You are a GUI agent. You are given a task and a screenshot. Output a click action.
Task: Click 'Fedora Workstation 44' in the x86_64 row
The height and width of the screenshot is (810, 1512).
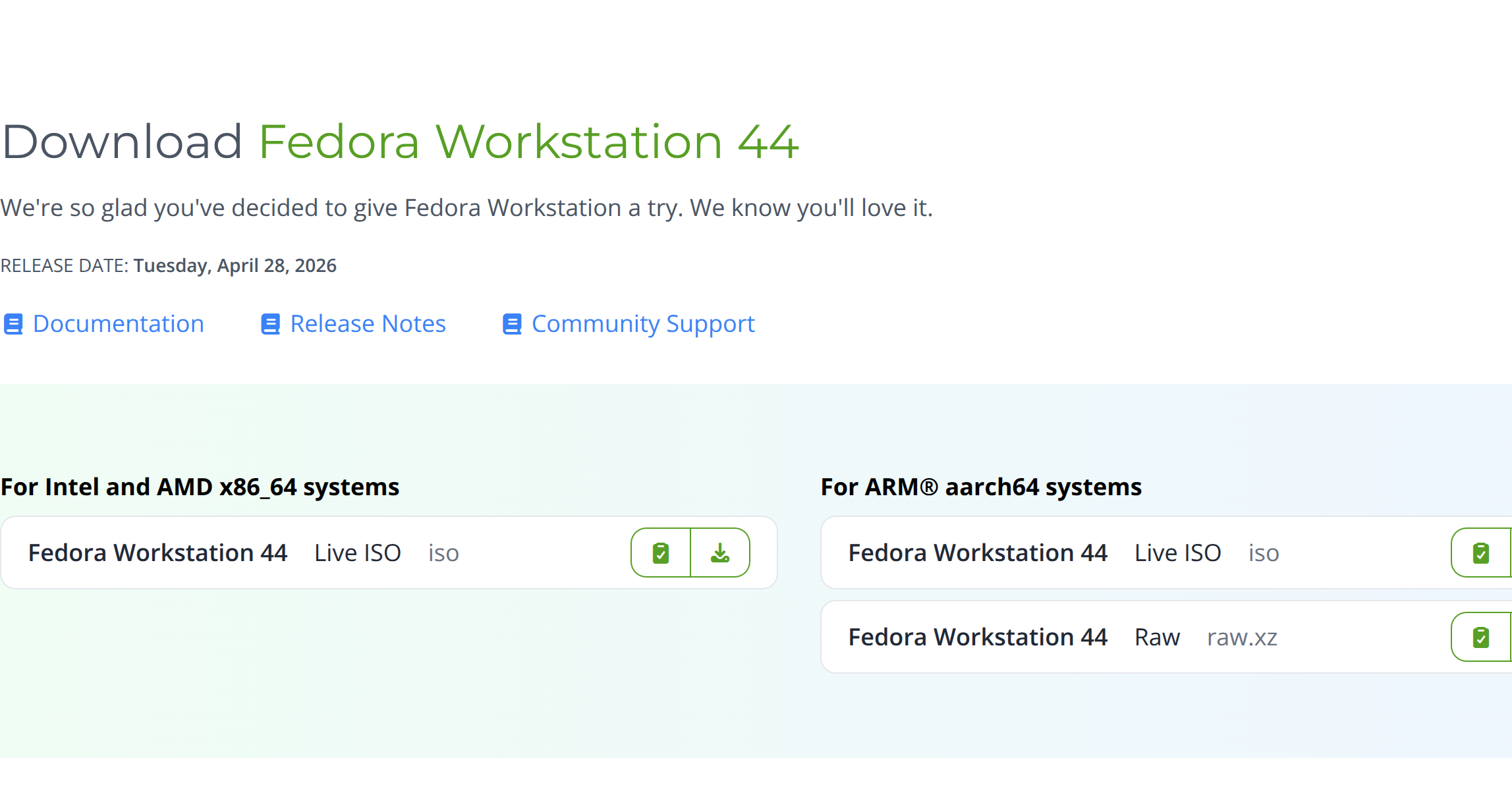(158, 553)
